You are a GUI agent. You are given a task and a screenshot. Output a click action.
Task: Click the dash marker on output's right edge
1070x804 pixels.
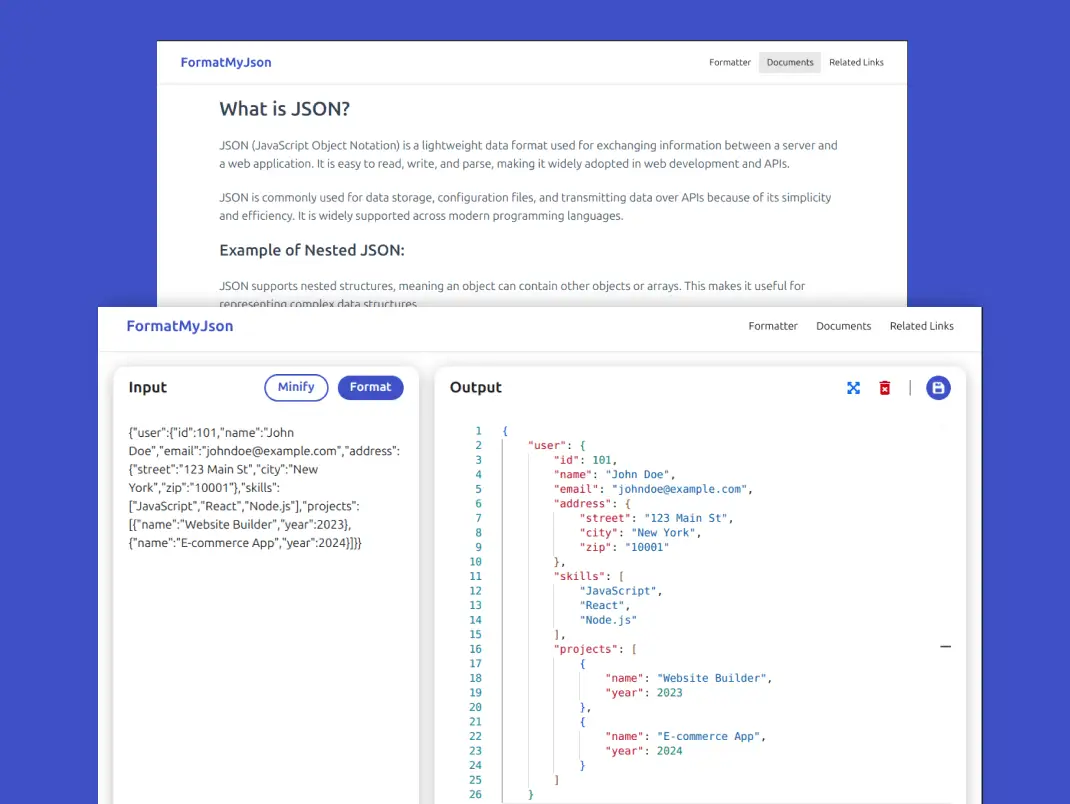pyautogui.click(x=945, y=647)
